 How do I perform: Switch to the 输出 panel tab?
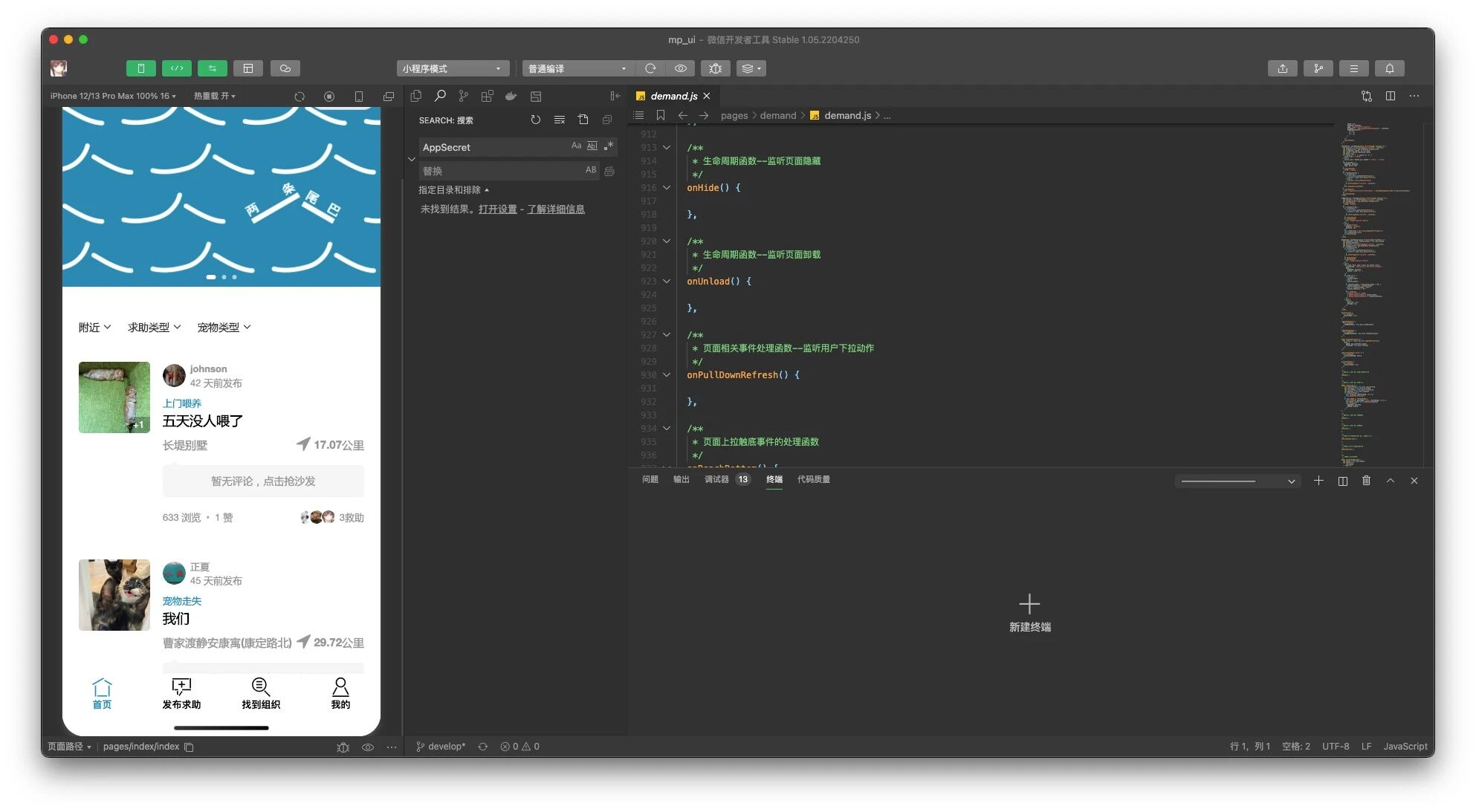point(681,479)
